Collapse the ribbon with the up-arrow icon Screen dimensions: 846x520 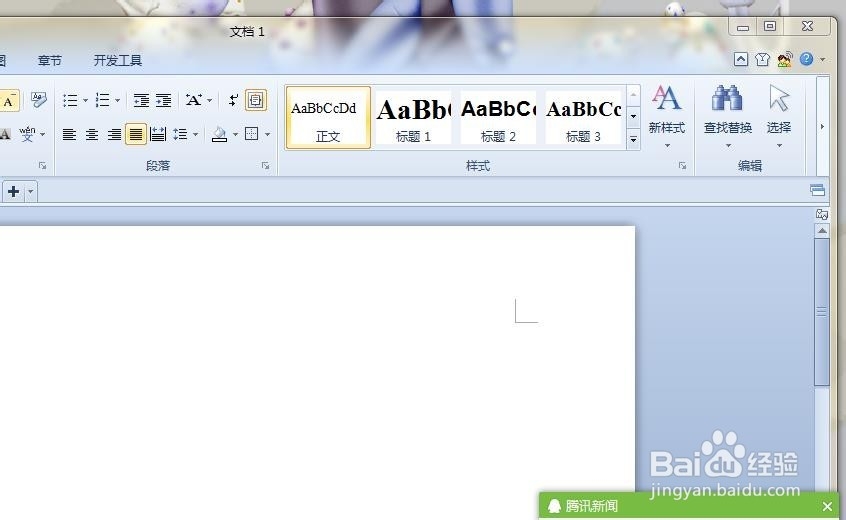741,59
